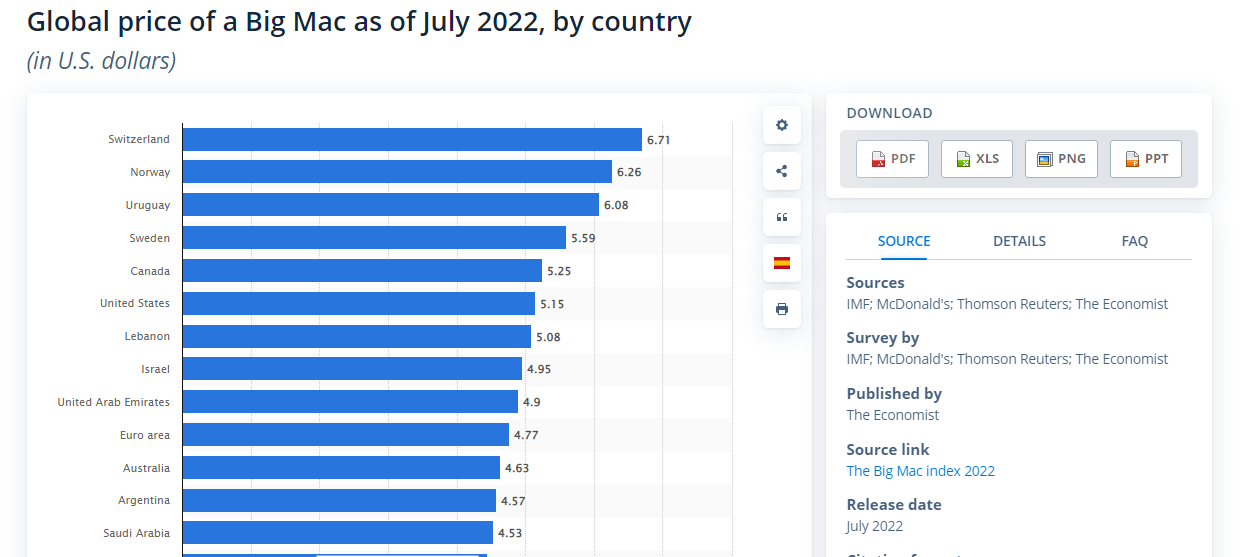Click the Lebanon bar
This screenshot has width=1249, height=557.
coord(357,336)
